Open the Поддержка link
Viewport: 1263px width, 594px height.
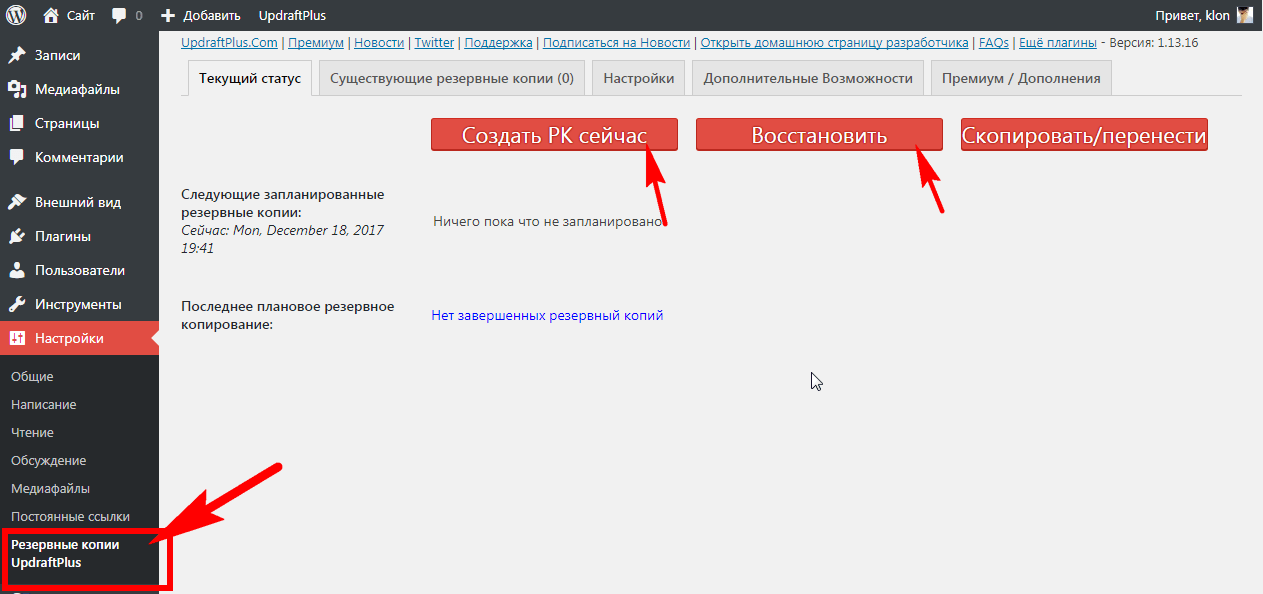tap(499, 43)
